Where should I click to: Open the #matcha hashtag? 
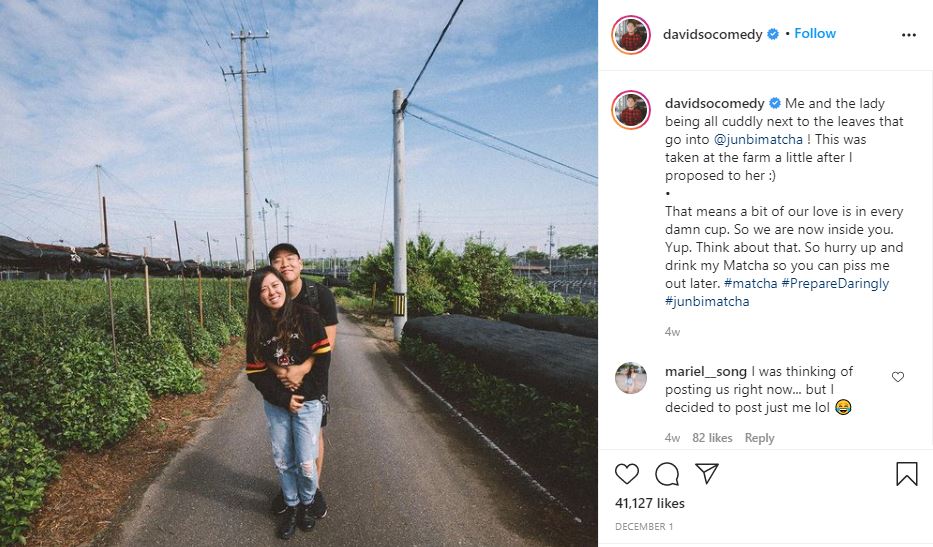(x=750, y=283)
